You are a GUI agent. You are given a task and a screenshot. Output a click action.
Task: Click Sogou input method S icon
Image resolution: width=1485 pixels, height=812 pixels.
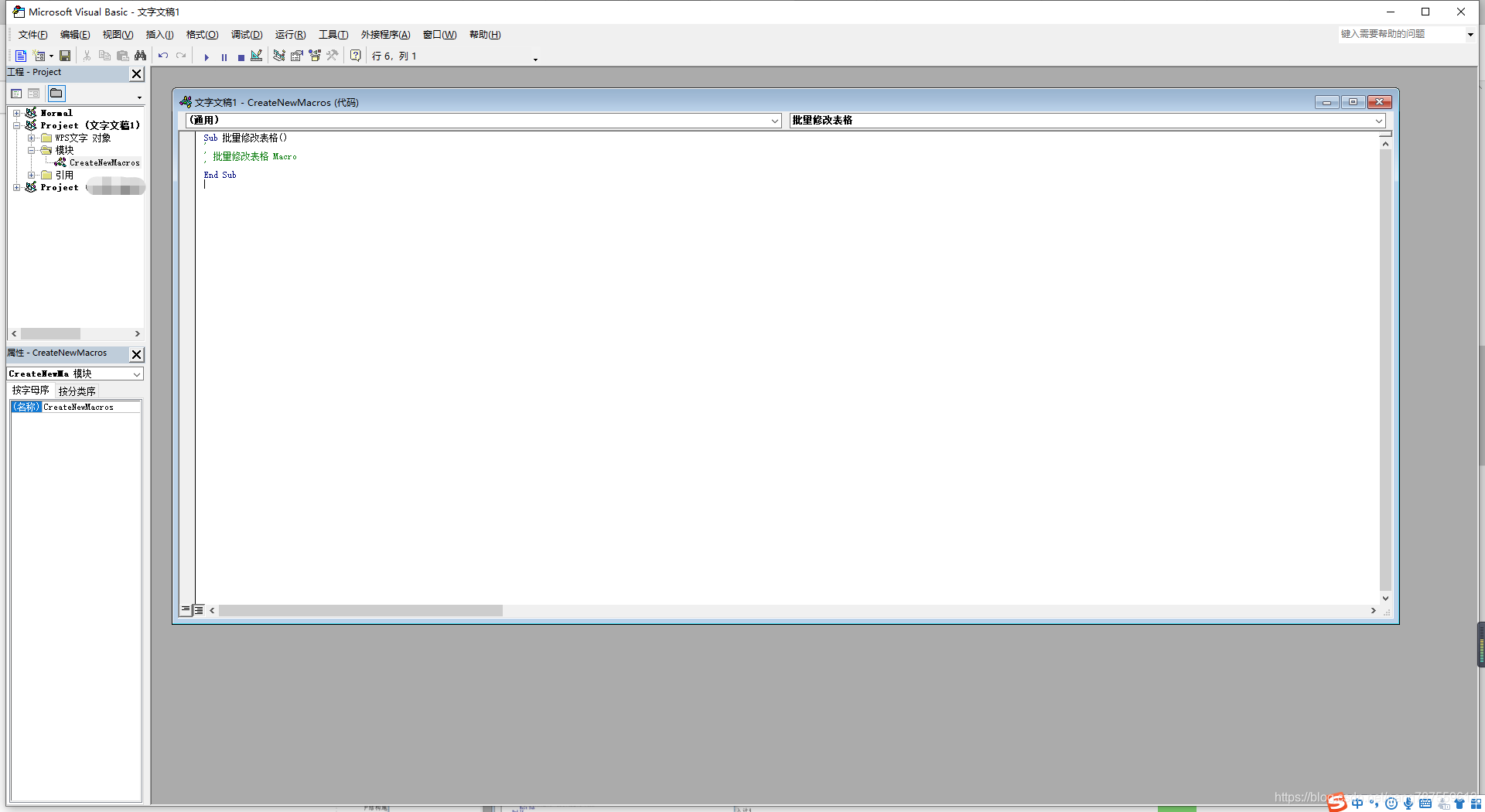[1337, 802]
